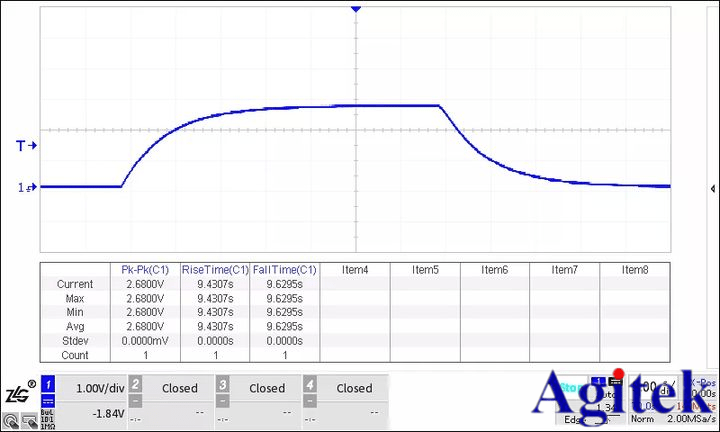Click the trigger position marker at top
This screenshot has height=432, width=720.
coord(355,9)
